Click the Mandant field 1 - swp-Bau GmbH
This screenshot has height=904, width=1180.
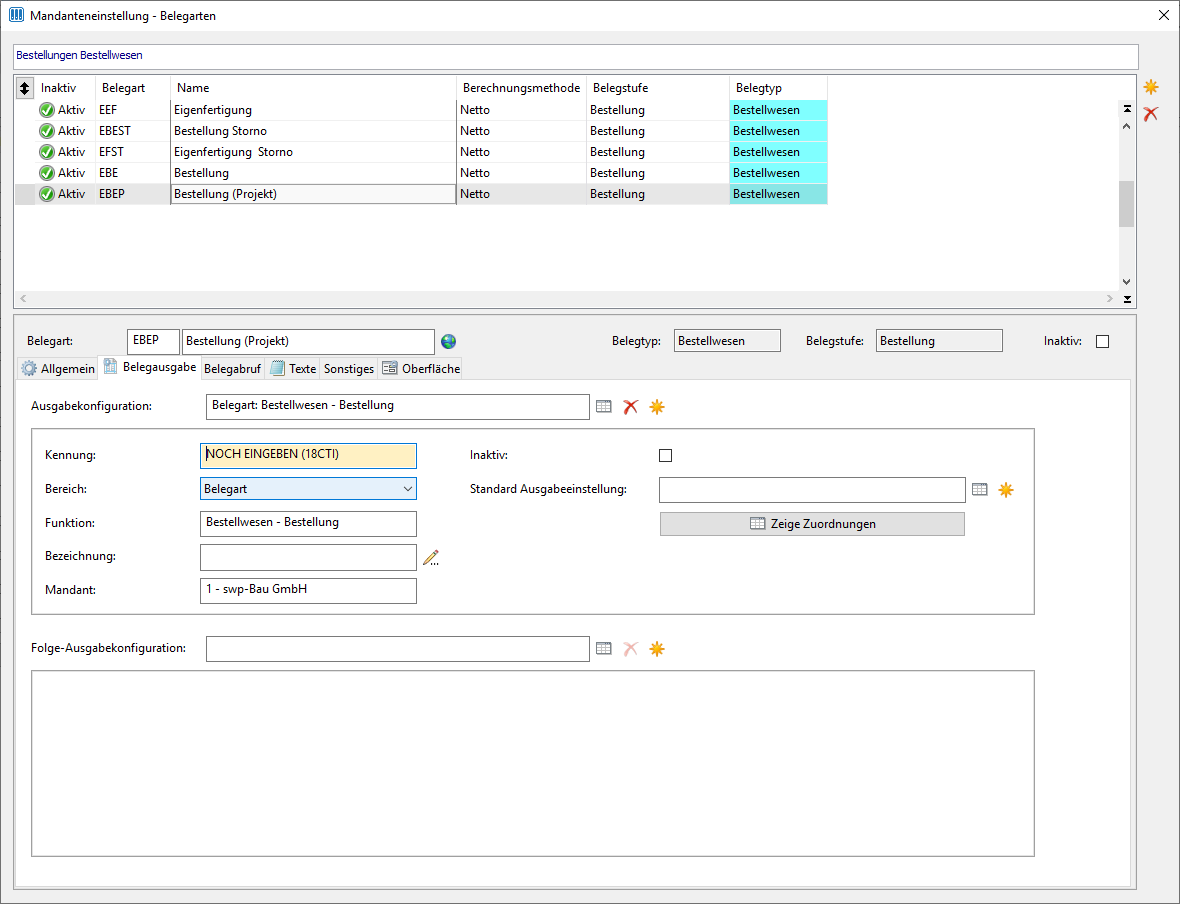point(308,590)
